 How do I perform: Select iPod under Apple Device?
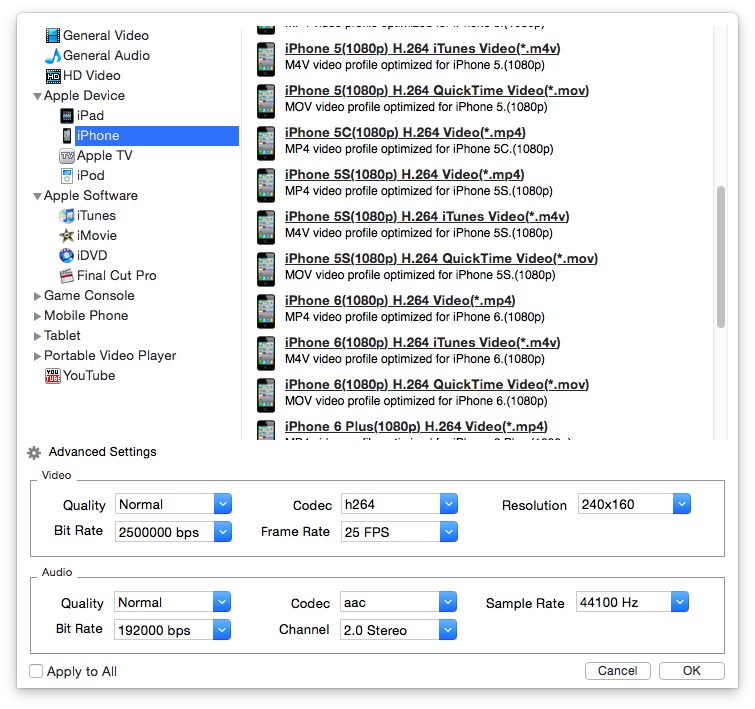coord(91,176)
